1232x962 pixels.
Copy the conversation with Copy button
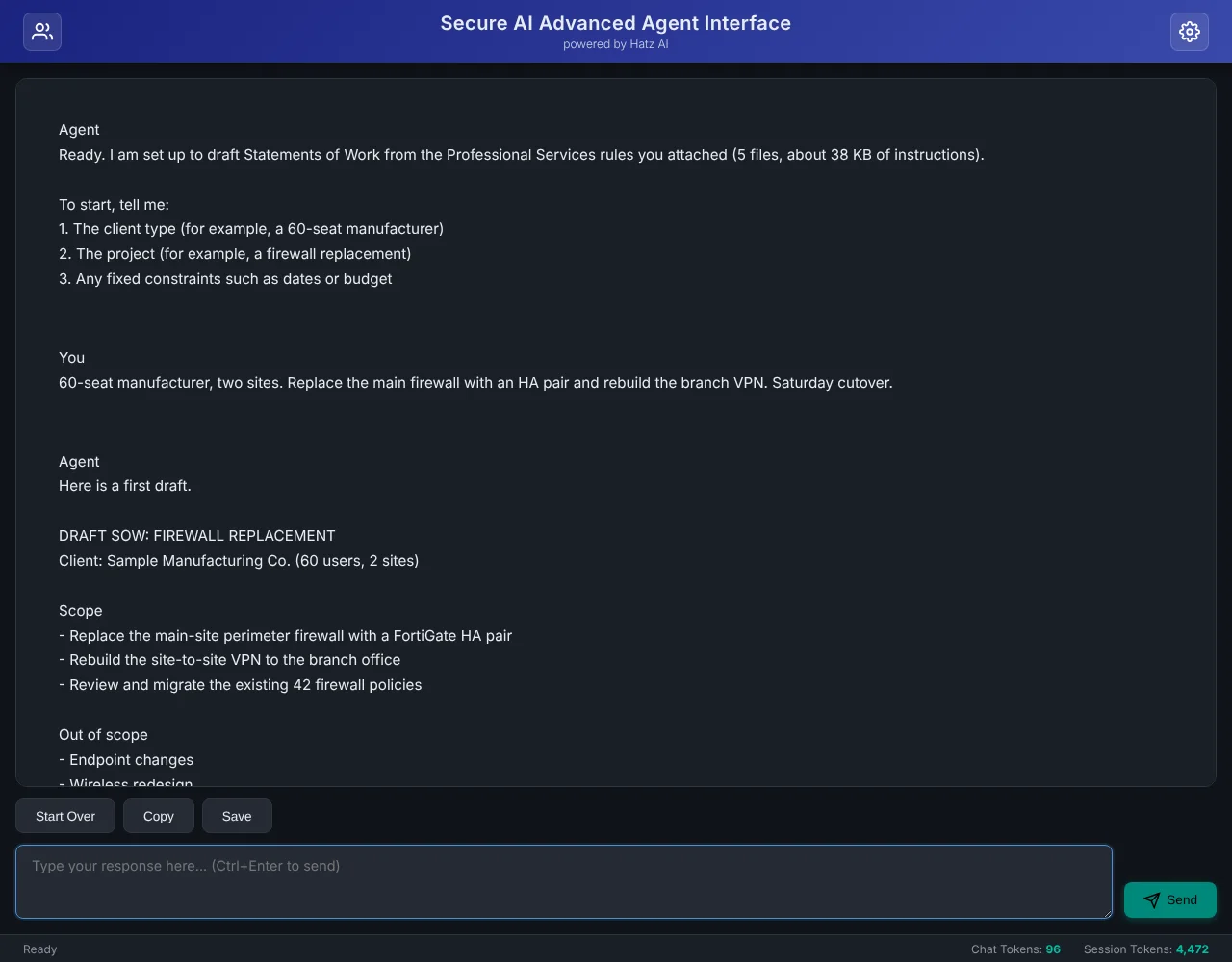(159, 816)
